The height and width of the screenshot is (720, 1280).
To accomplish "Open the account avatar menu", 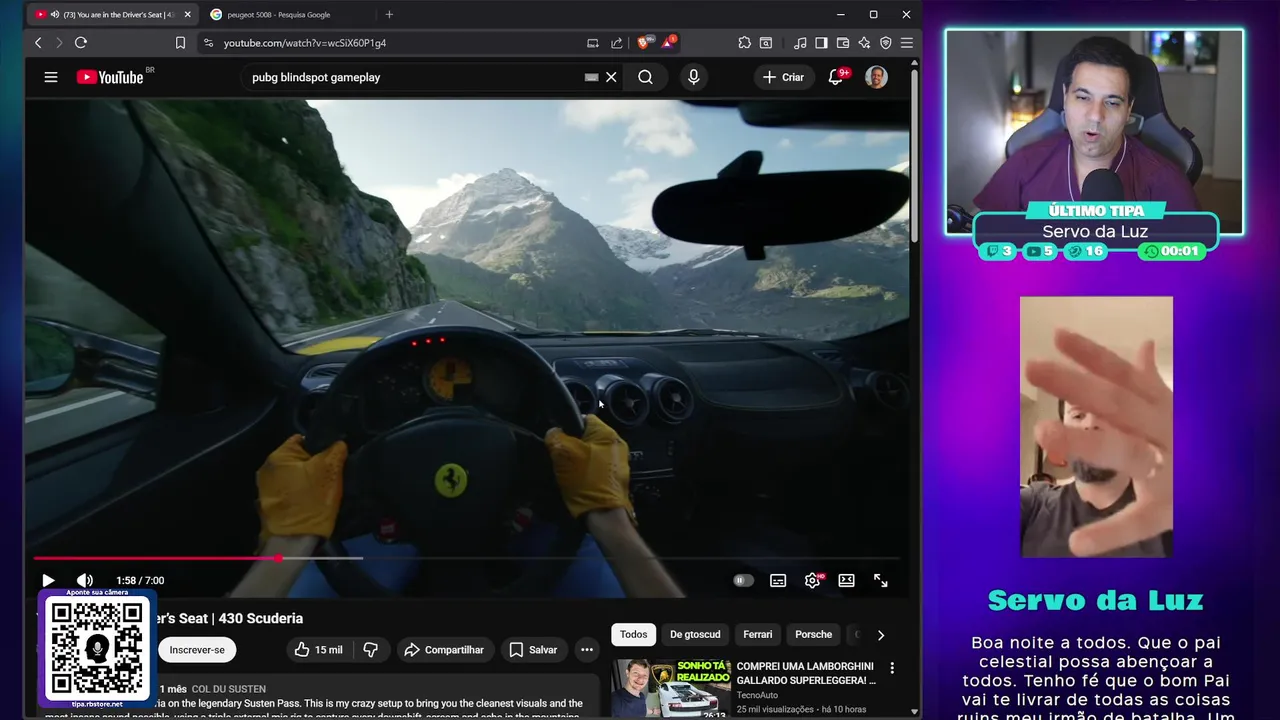I will [x=876, y=77].
